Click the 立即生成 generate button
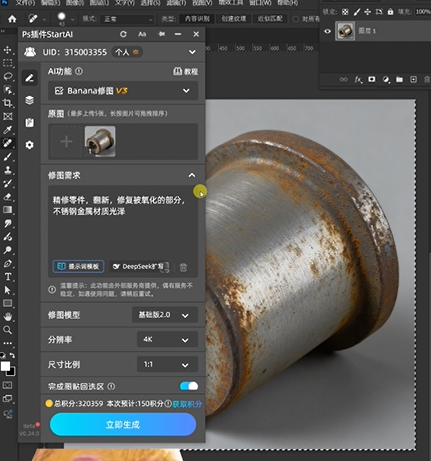Screen dimensions: 431x461 pyautogui.click(x=123, y=424)
